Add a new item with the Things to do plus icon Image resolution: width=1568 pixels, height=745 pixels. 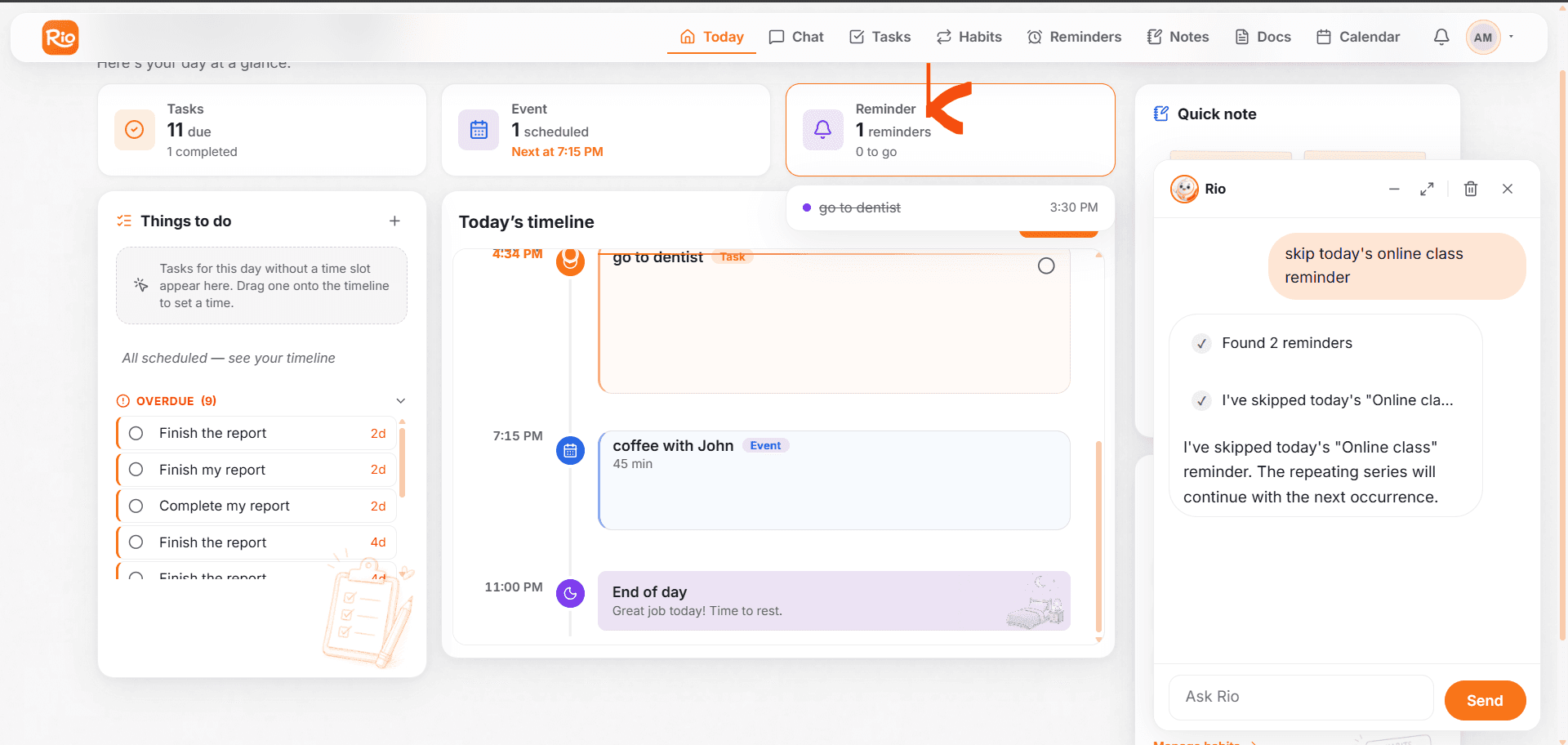[x=394, y=221]
